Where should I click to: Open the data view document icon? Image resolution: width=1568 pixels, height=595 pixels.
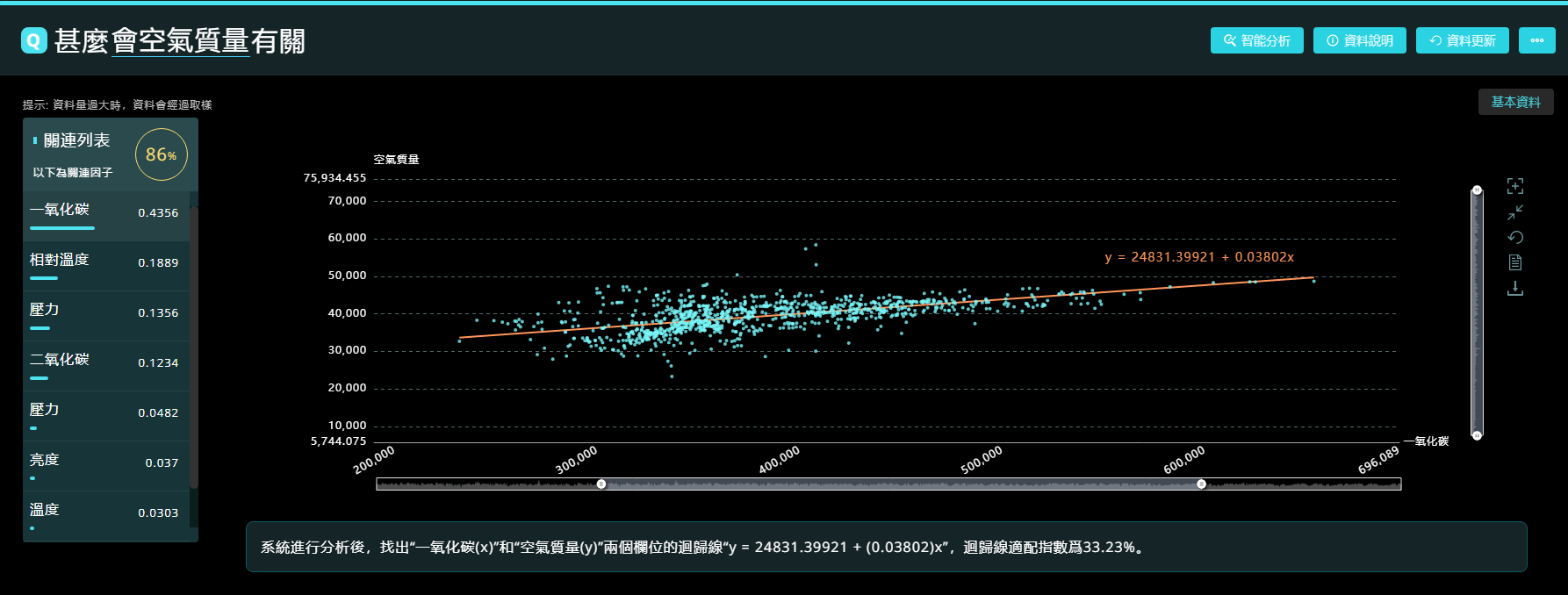coord(1515,262)
